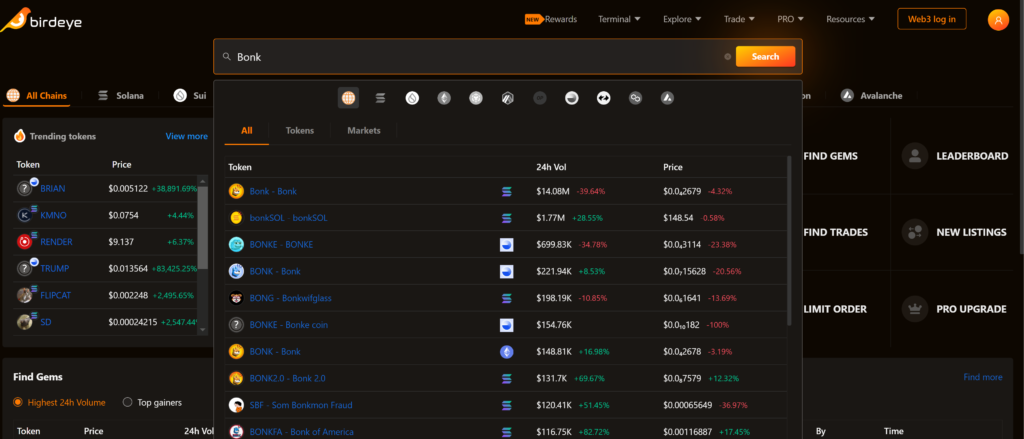Clear the search field with the X icon
Screen dimensions: 1024x439
(x=727, y=57)
